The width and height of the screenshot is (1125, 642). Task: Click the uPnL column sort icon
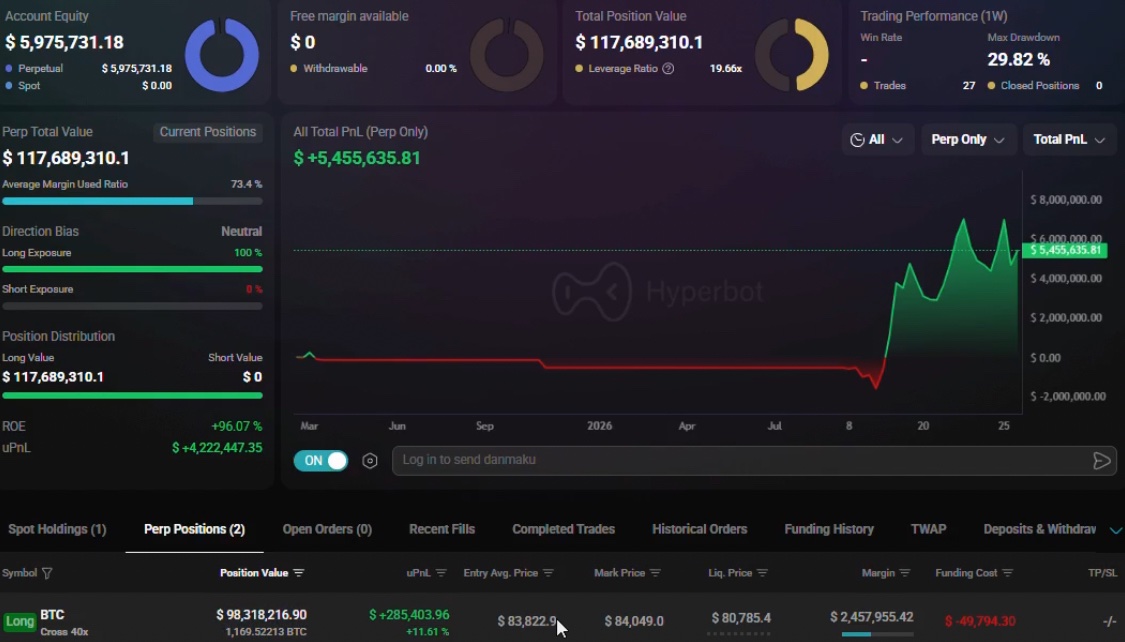click(x=441, y=573)
